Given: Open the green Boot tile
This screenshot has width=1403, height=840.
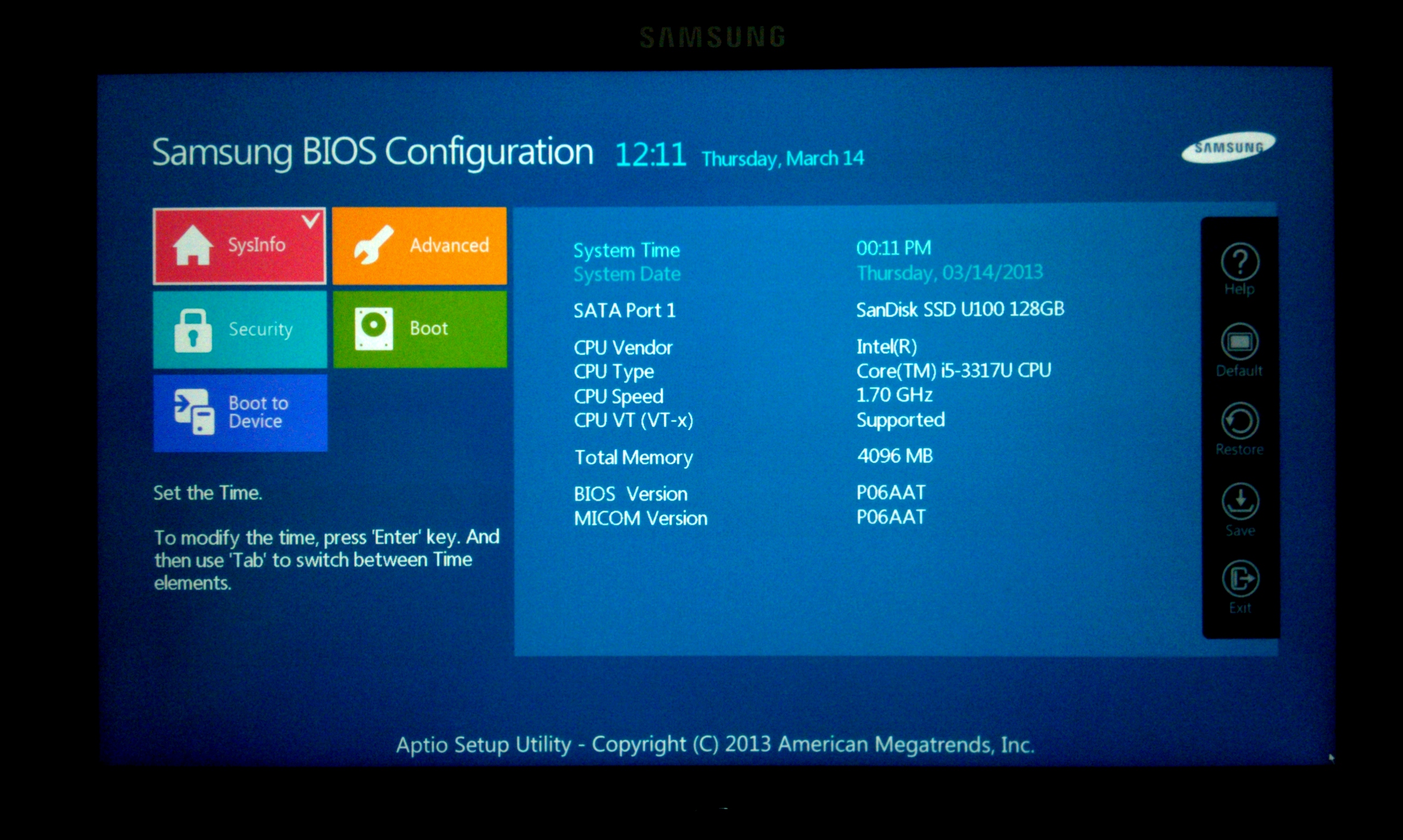Looking at the screenshot, I should coord(420,330).
